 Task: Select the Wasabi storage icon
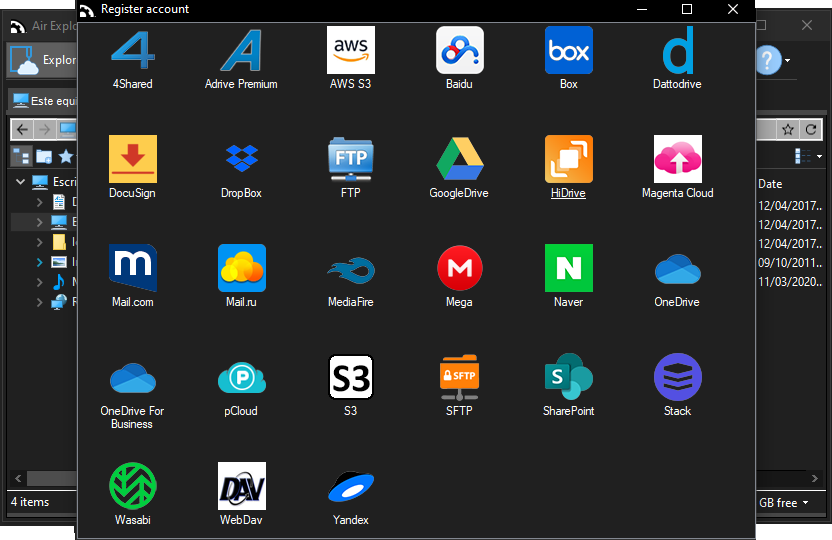[133, 494]
